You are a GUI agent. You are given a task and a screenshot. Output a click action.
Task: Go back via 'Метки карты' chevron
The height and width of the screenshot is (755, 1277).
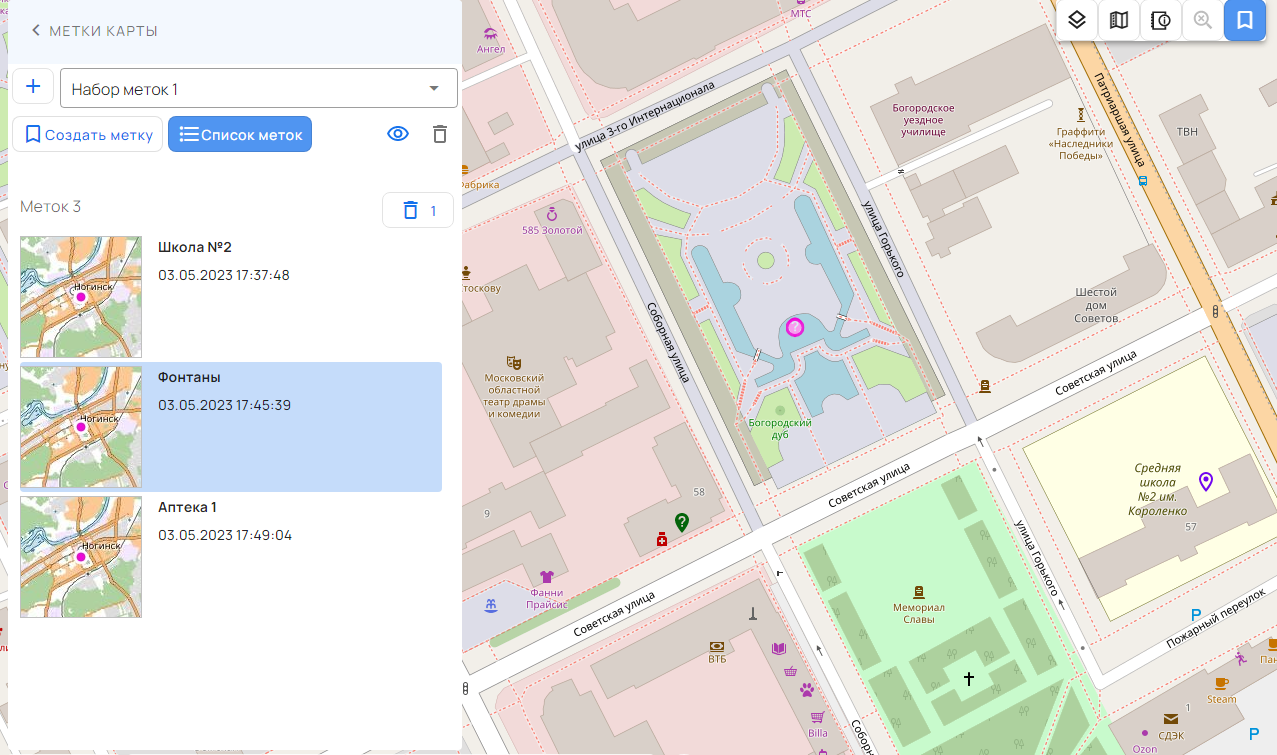[36, 31]
